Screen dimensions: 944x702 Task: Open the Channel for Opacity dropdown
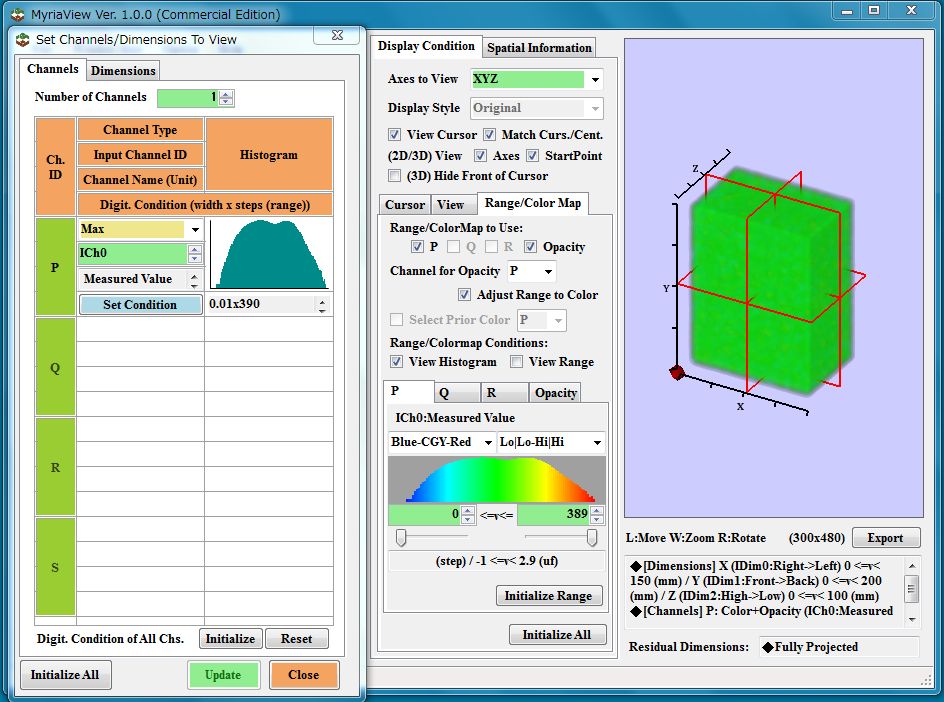(x=547, y=271)
